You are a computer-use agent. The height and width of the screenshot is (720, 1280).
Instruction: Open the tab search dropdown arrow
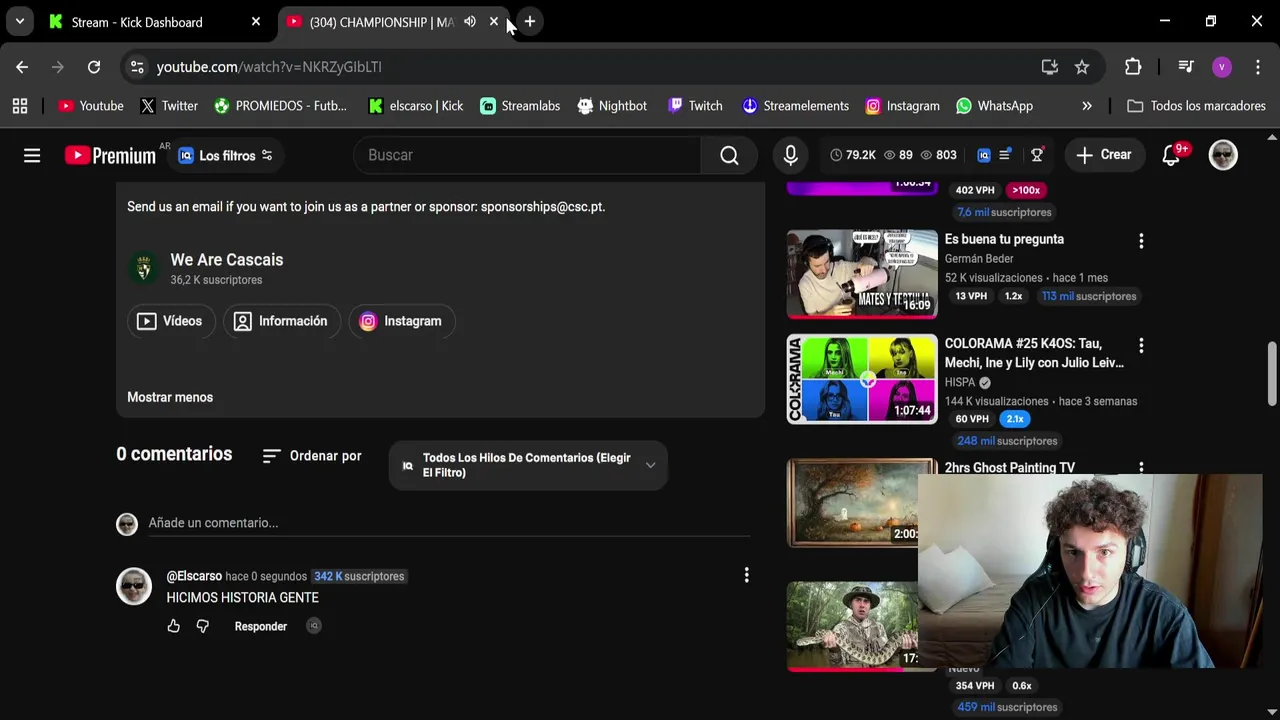19,21
